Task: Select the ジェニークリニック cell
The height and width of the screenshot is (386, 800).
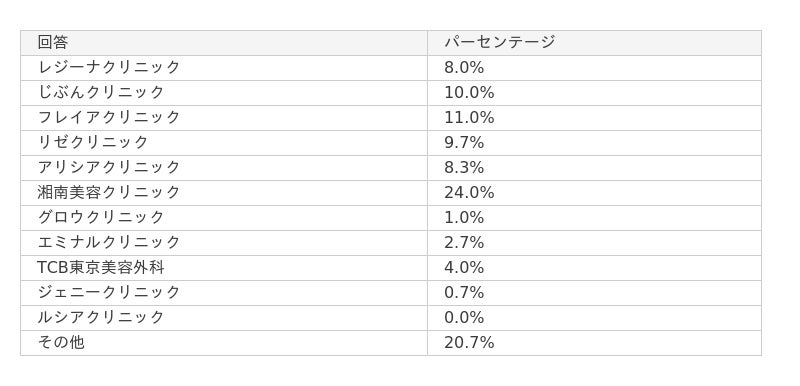Action: [224, 293]
